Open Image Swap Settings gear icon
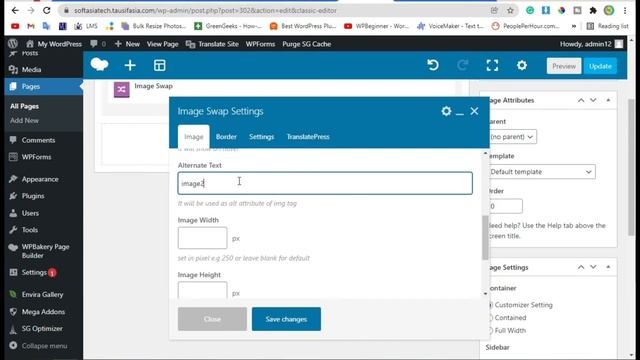The image size is (640, 360). click(x=446, y=111)
